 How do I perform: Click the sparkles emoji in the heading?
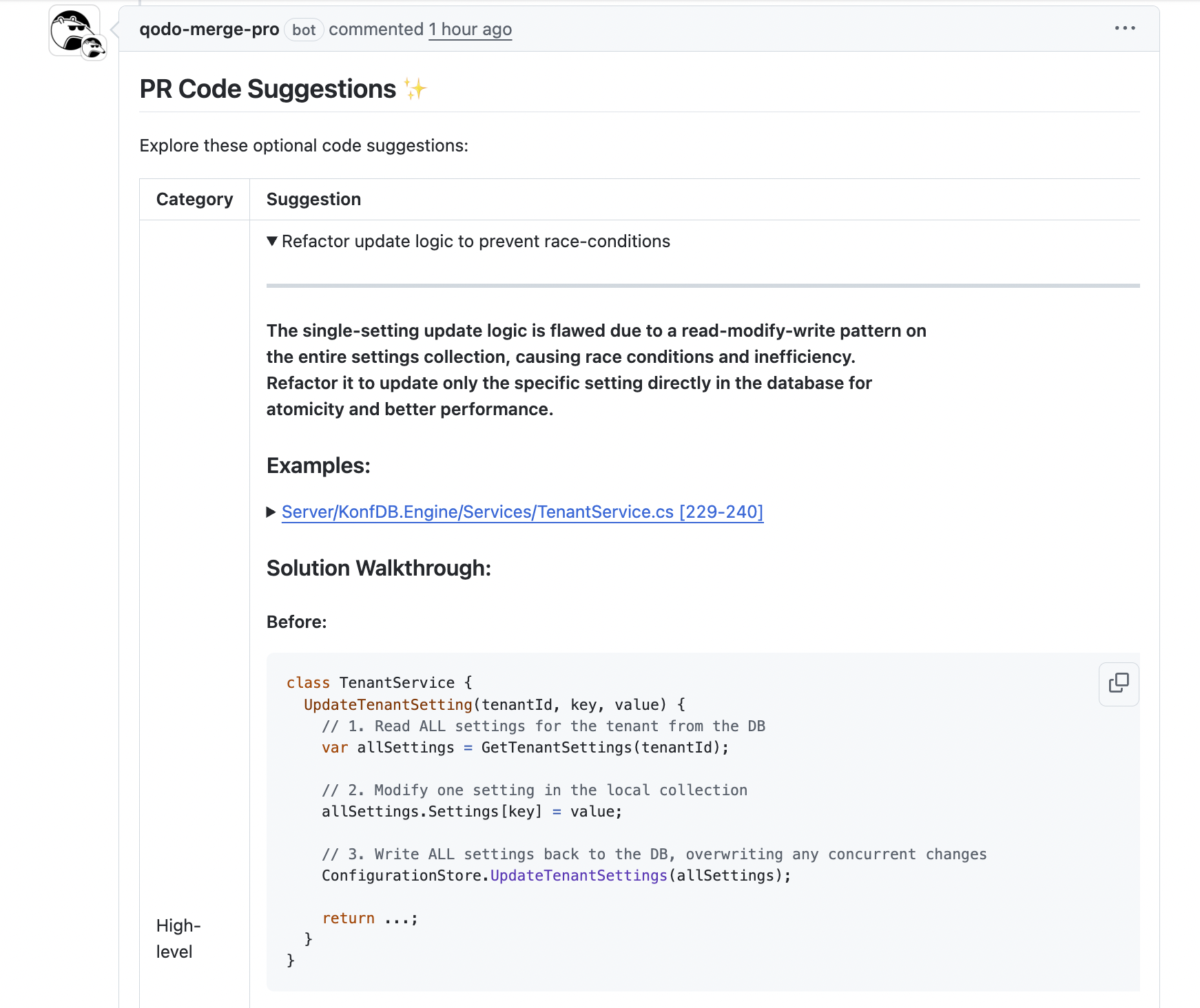coord(415,88)
